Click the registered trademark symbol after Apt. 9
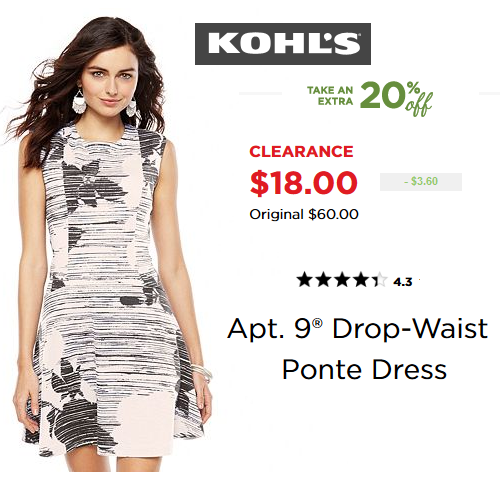The image size is (500, 477). tap(318, 323)
